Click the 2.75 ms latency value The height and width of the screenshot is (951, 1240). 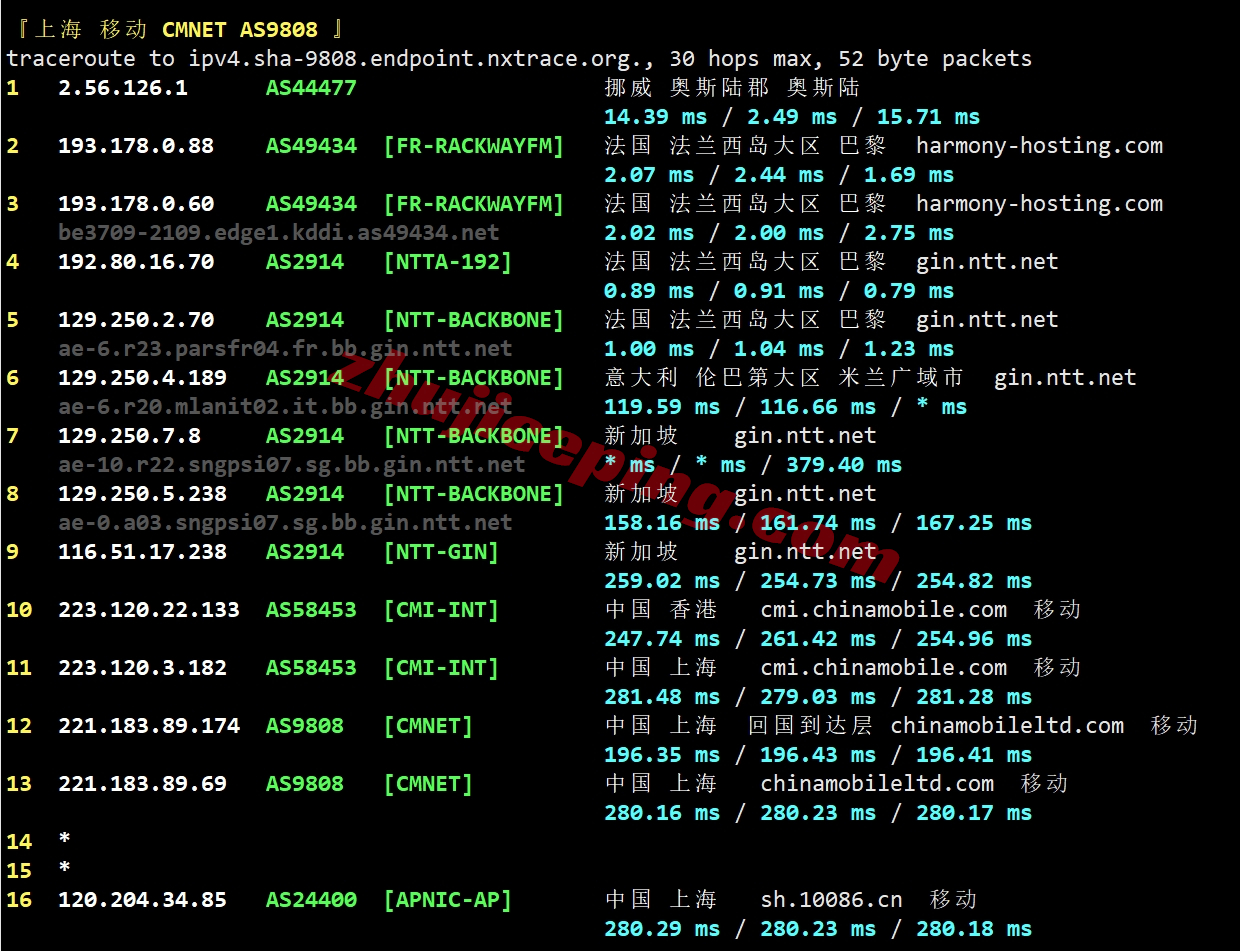909,233
